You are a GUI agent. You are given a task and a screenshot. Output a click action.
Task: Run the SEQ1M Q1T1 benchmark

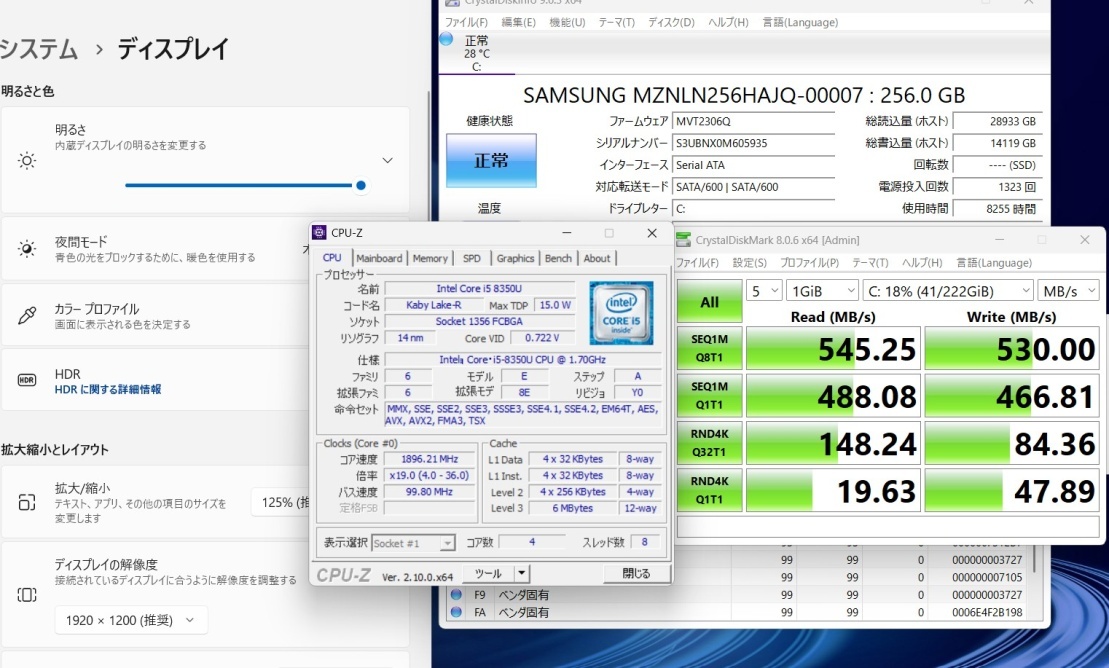pos(709,396)
